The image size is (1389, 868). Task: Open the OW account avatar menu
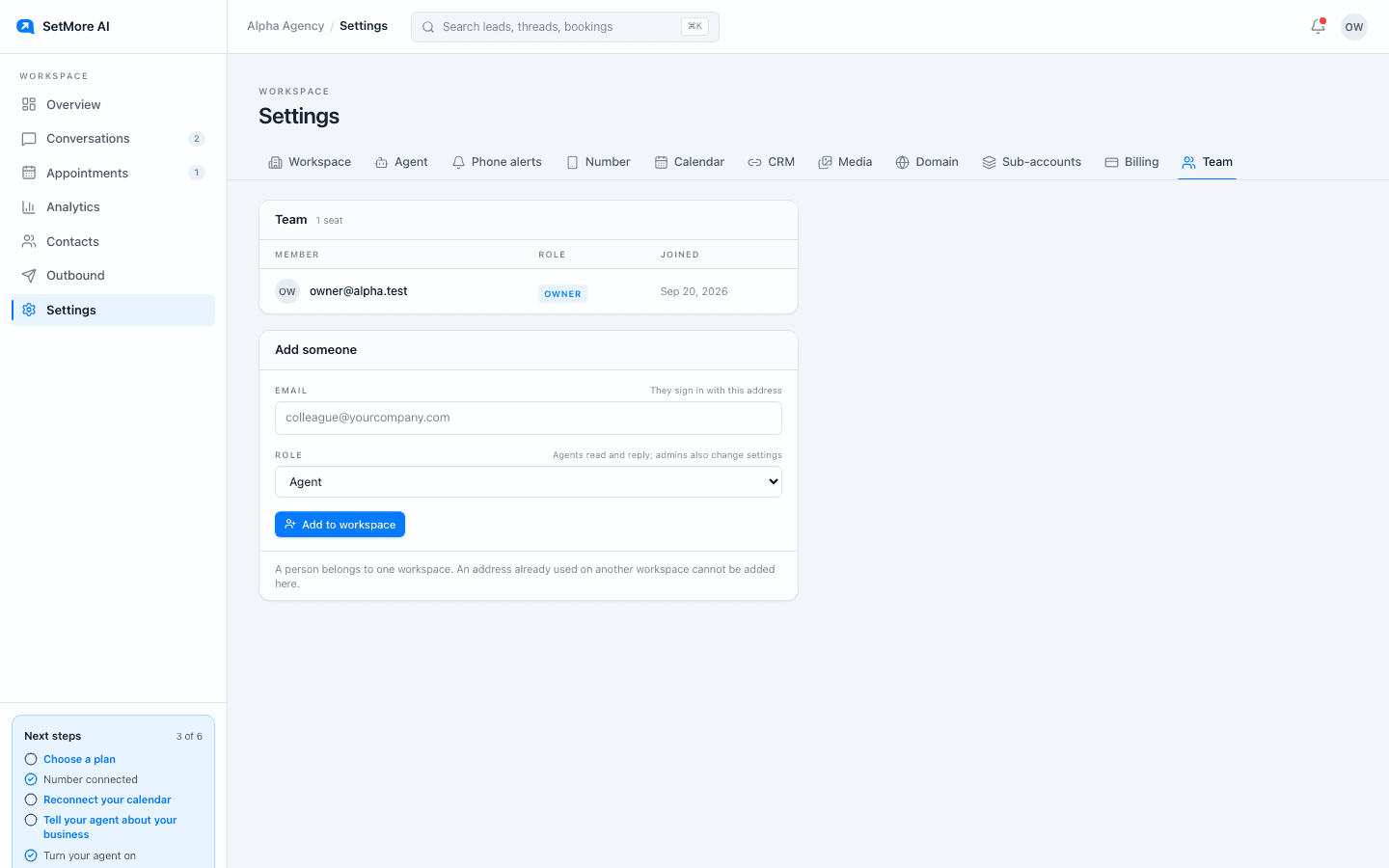coord(1354,27)
